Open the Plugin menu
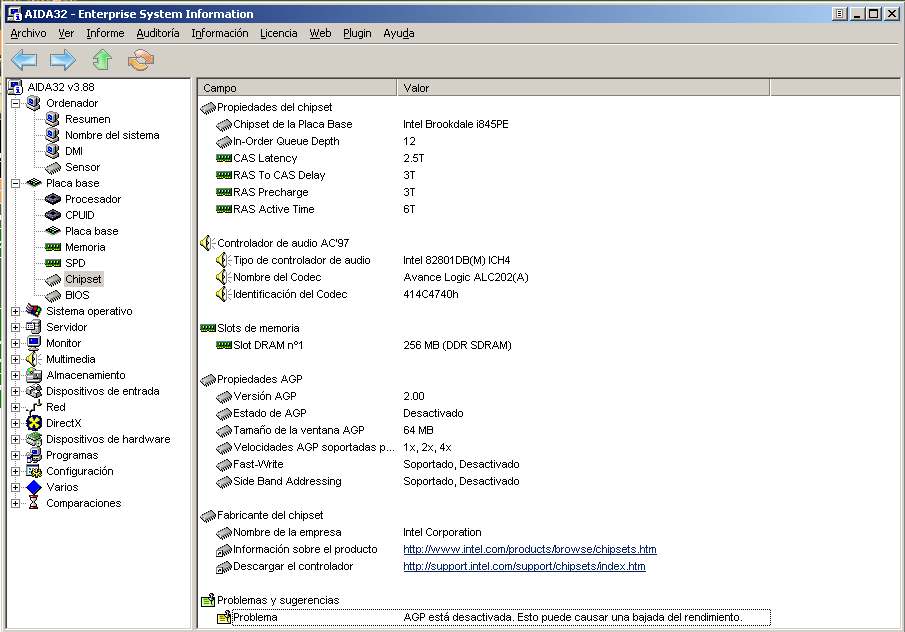The width and height of the screenshot is (905, 632). (x=357, y=33)
